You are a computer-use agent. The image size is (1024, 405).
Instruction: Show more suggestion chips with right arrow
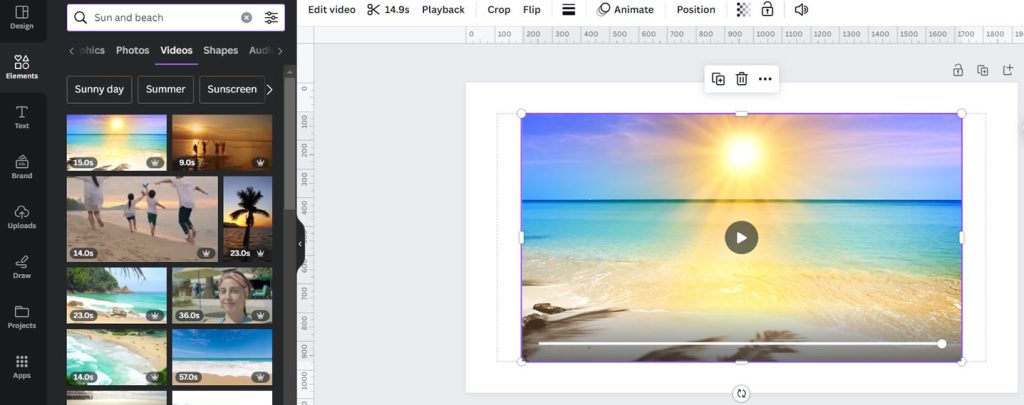pyautogui.click(x=270, y=89)
